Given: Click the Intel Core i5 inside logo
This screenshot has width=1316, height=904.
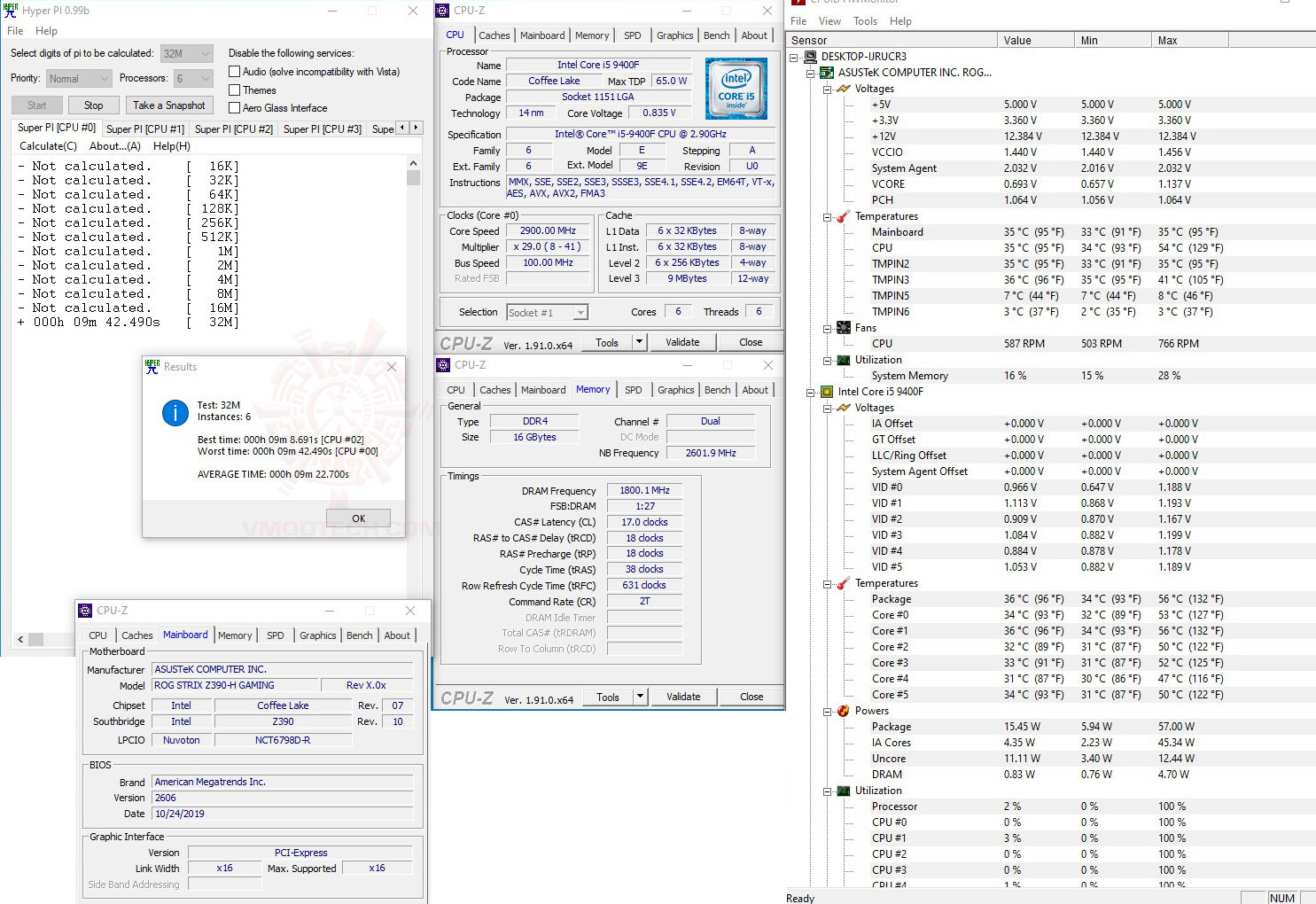Looking at the screenshot, I should 736,89.
